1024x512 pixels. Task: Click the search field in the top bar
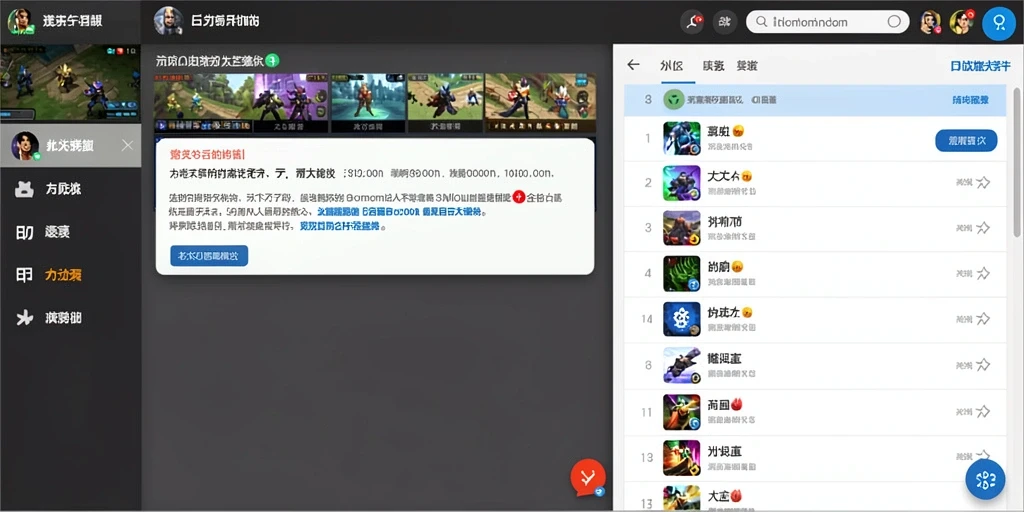[827, 22]
